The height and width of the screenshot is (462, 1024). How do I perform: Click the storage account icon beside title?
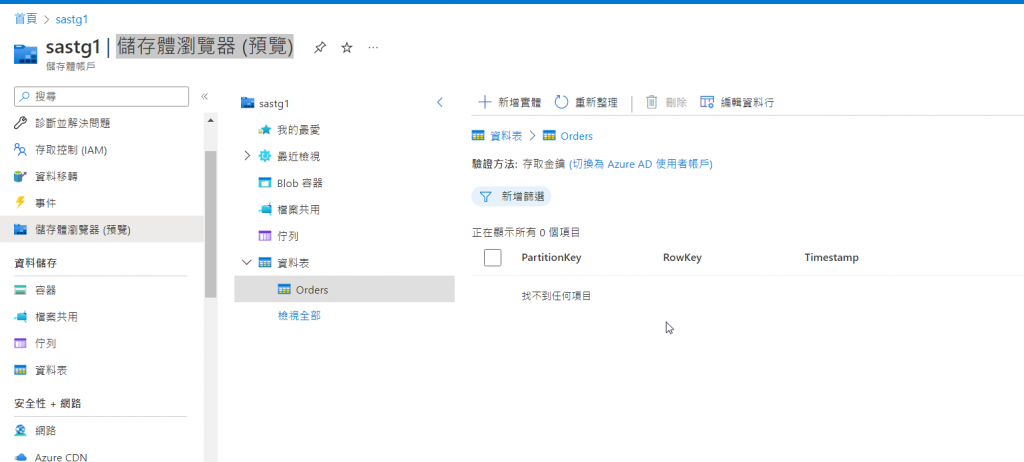[x=25, y=54]
